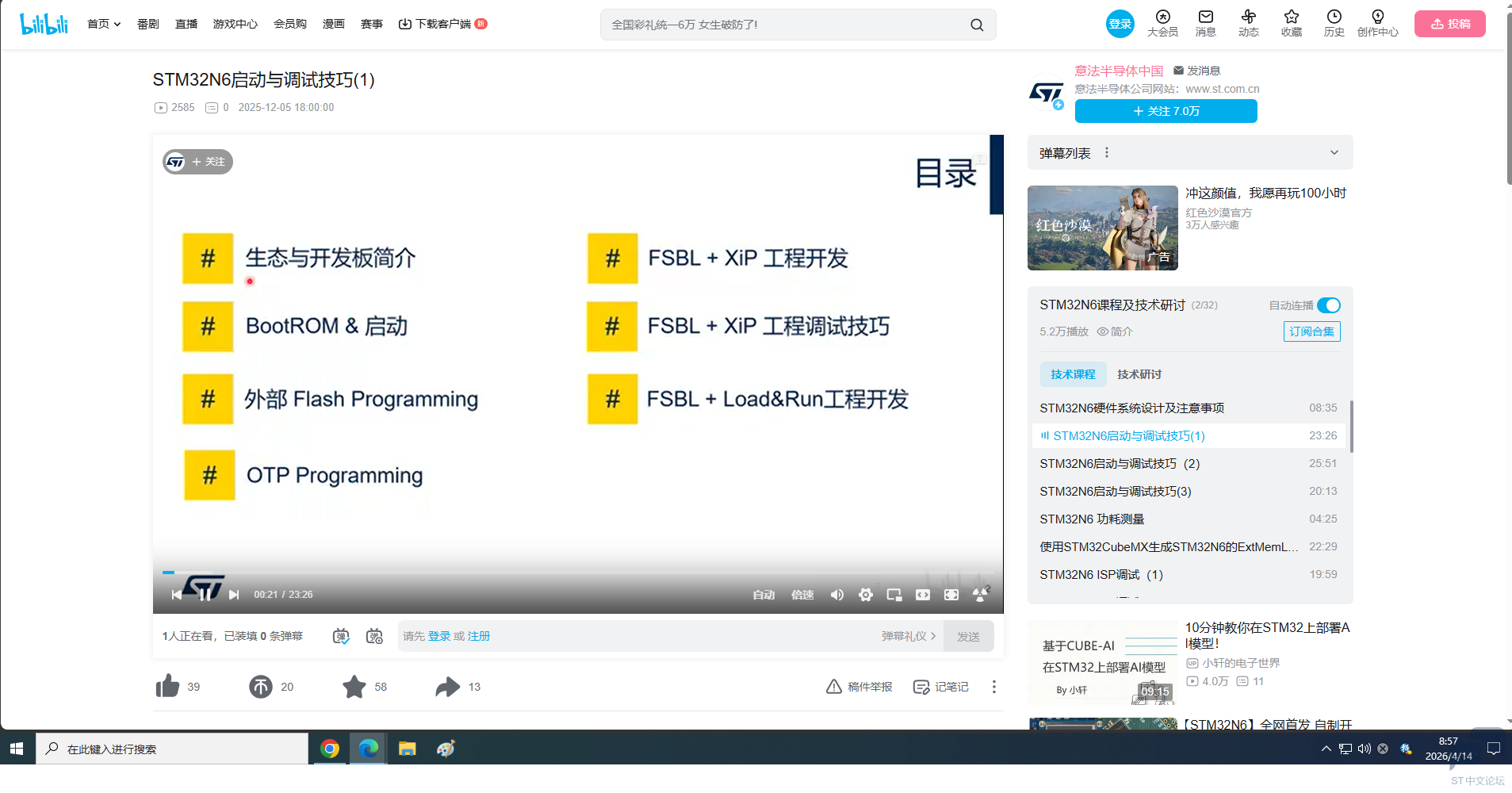1512x793 pixels.
Task: Open the 倍速 playback speed menu
Action: coord(802,595)
